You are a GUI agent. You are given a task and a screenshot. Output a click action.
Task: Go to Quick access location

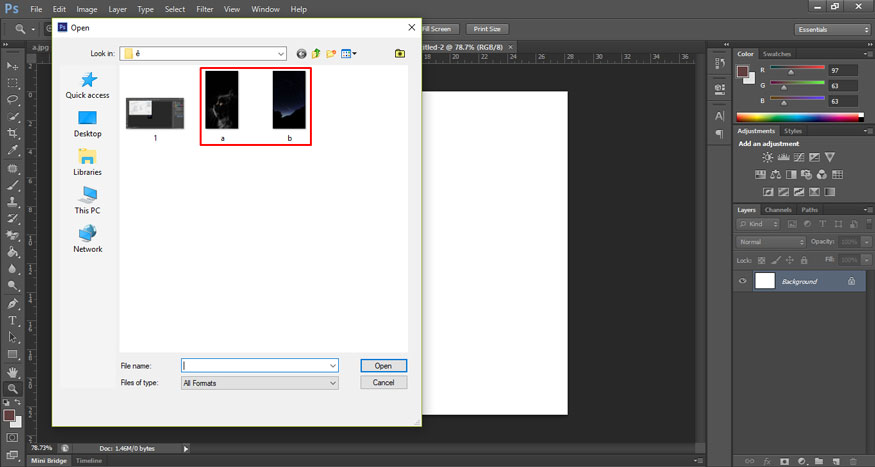[x=88, y=86]
